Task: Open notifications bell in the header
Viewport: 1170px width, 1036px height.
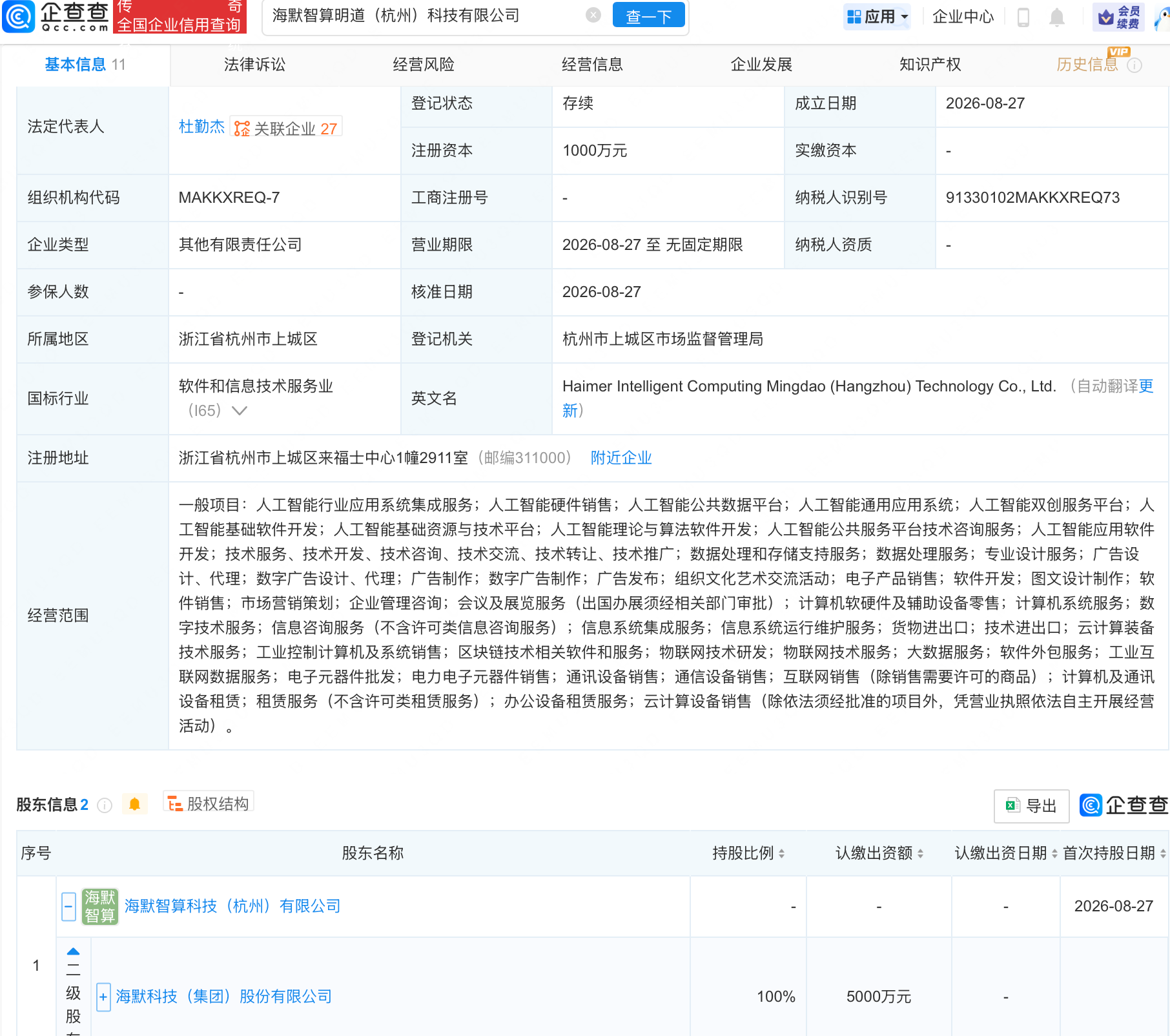Action: coord(1057,17)
